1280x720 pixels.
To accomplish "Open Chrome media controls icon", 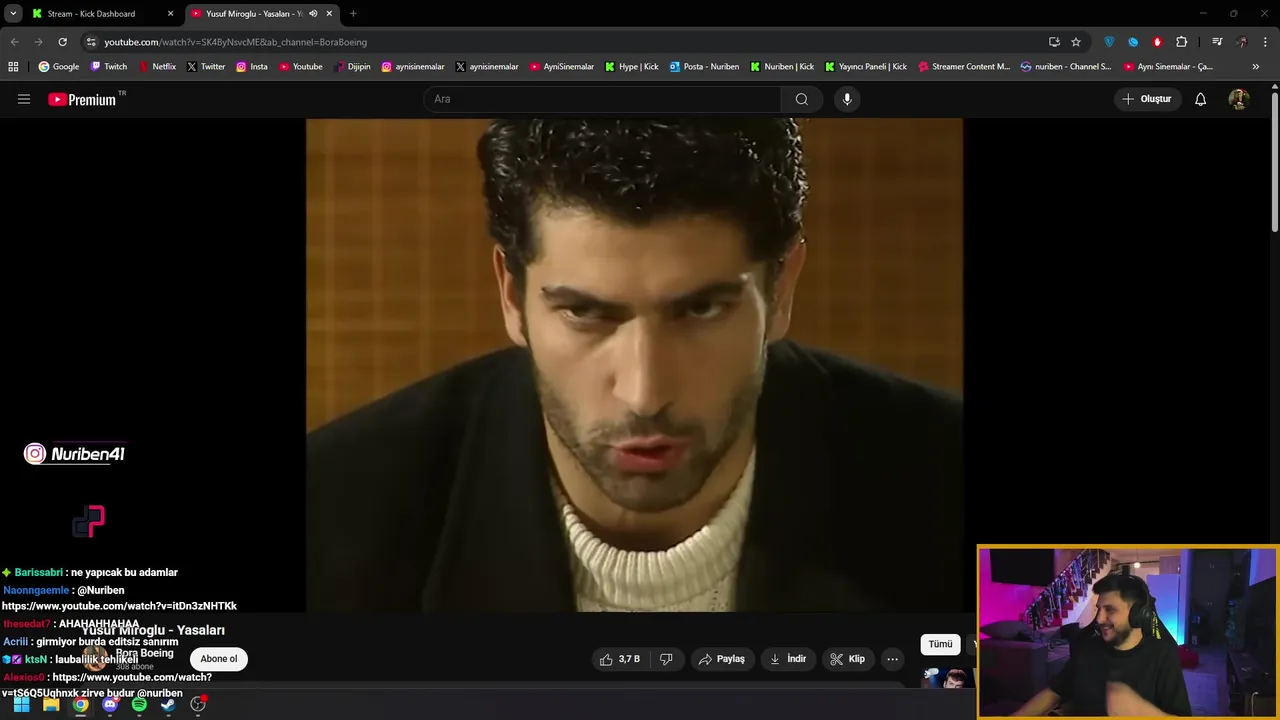I will pyautogui.click(x=1217, y=42).
